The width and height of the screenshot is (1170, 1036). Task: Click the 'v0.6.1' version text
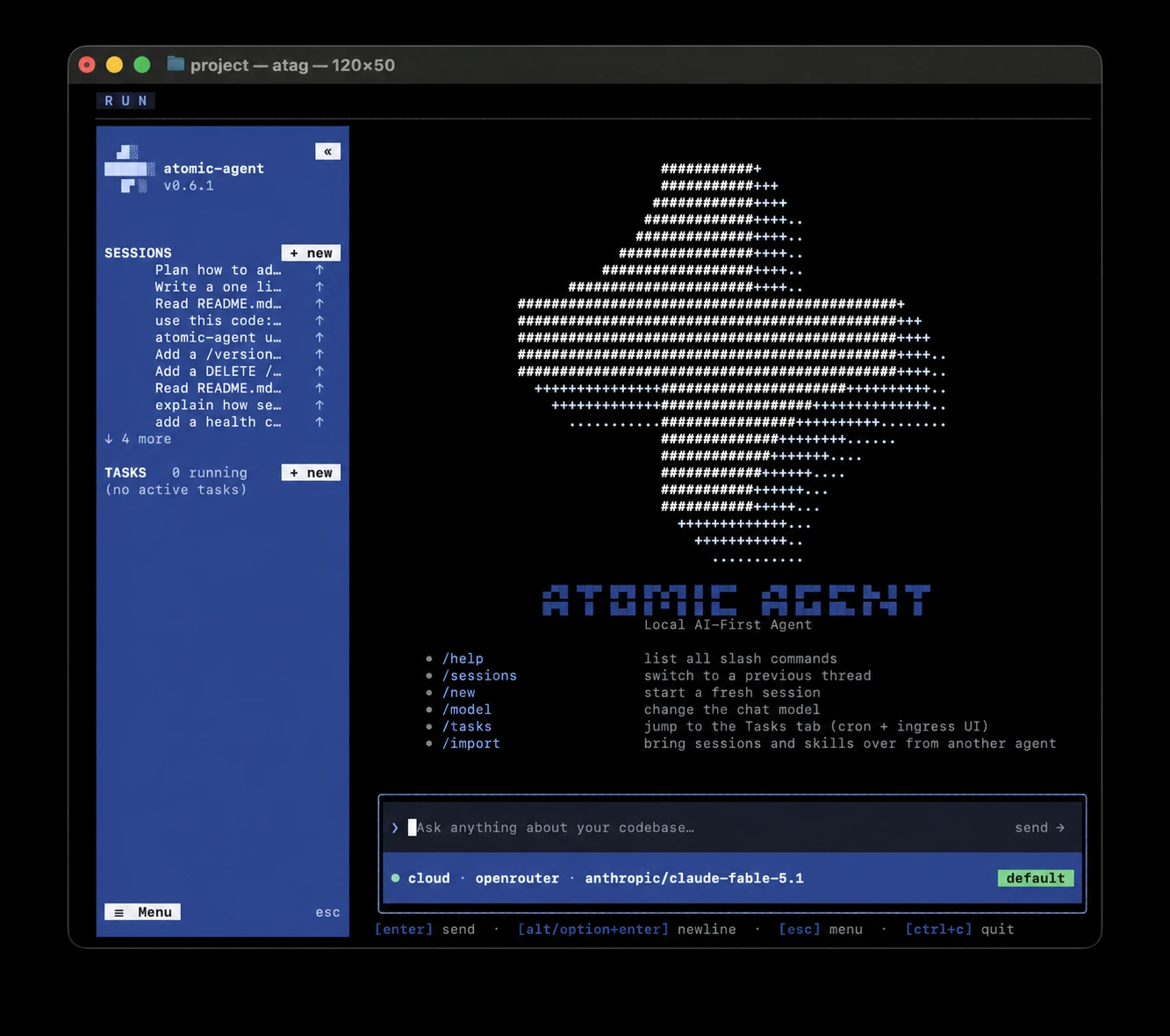pos(189,186)
